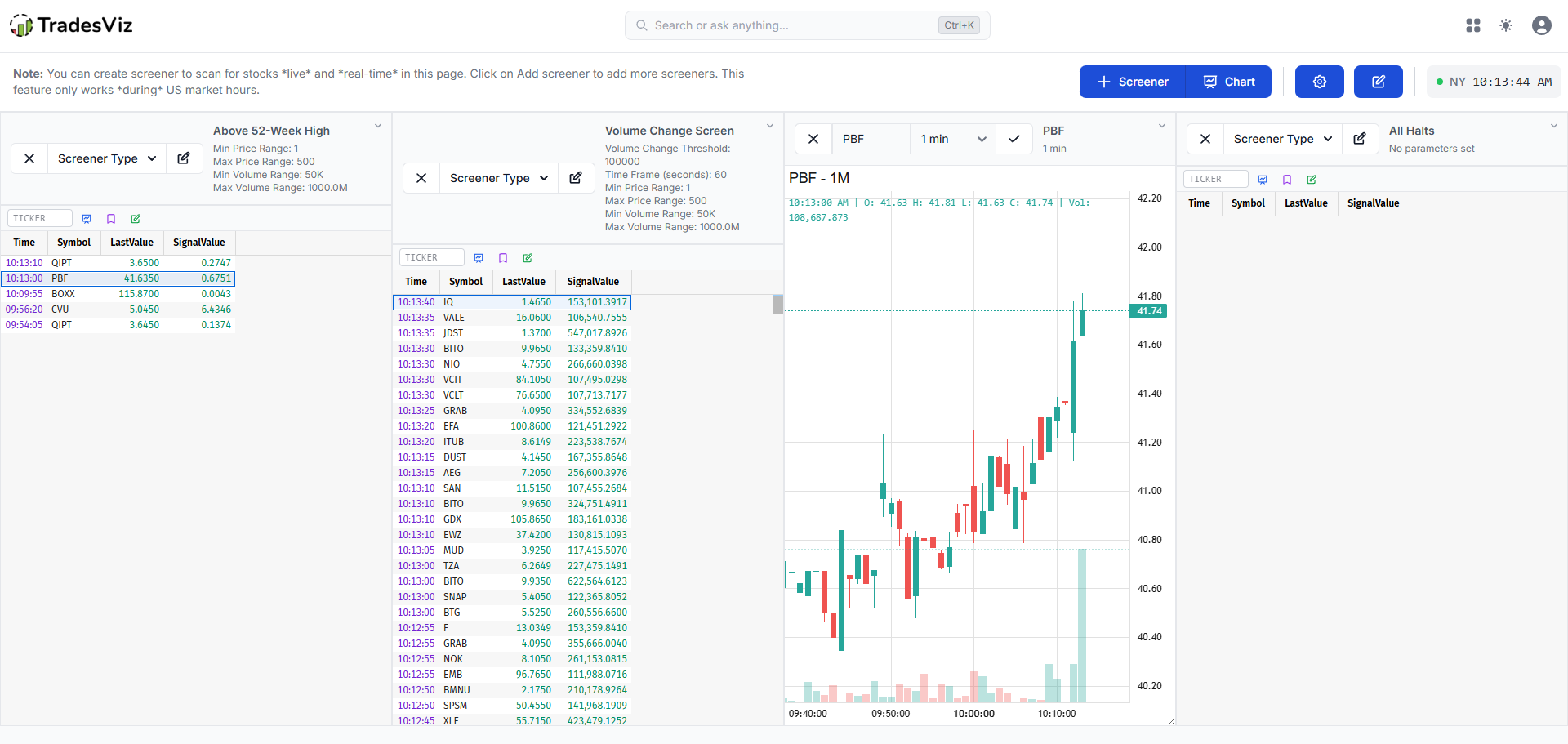
Task: Open the user profile avatar at top right
Action: click(1542, 25)
